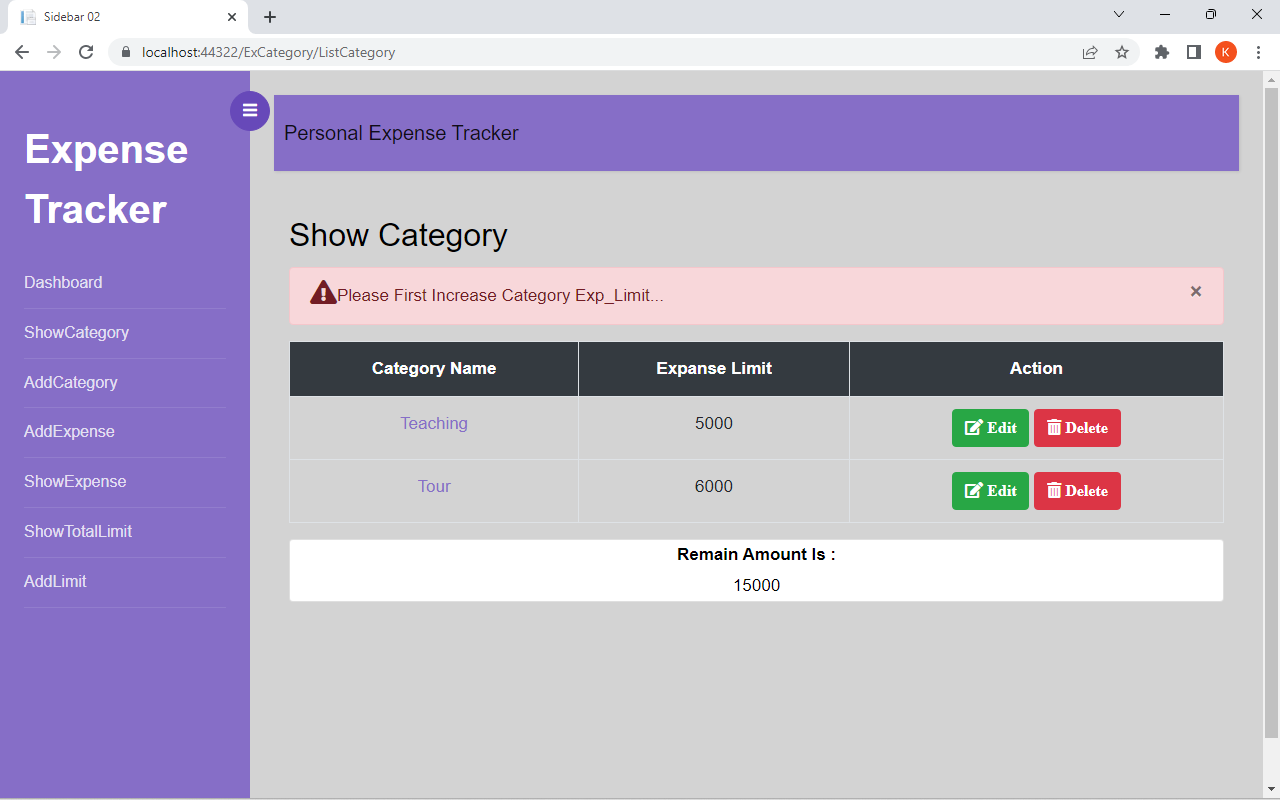The width and height of the screenshot is (1280, 800).
Task: Click the Category Name column header
Action: (434, 368)
